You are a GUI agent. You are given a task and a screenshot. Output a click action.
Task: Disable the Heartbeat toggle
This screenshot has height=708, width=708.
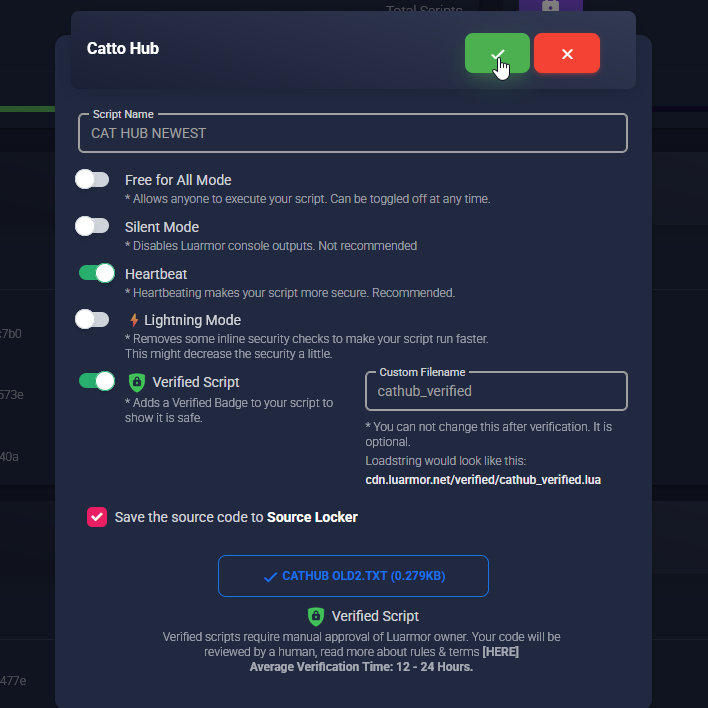pos(97,273)
